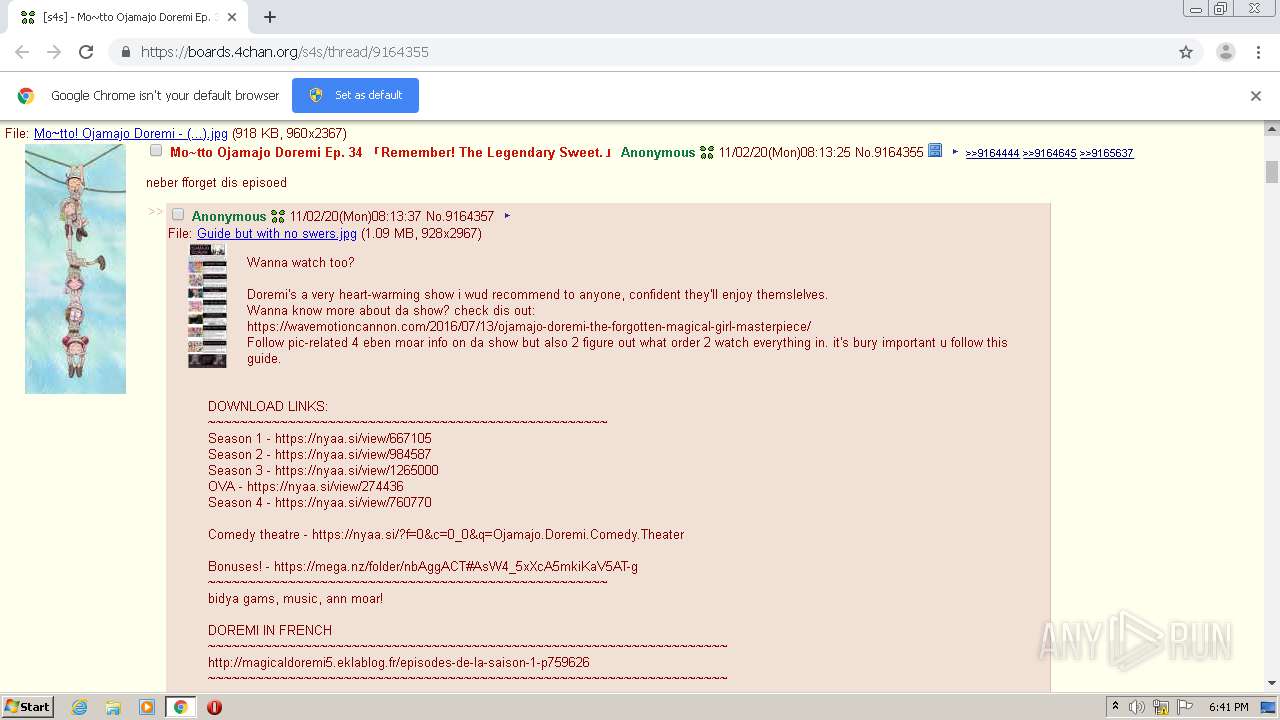The width and height of the screenshot is (1280, 720).
Task: Open a new browser tab
Action: 269,17
